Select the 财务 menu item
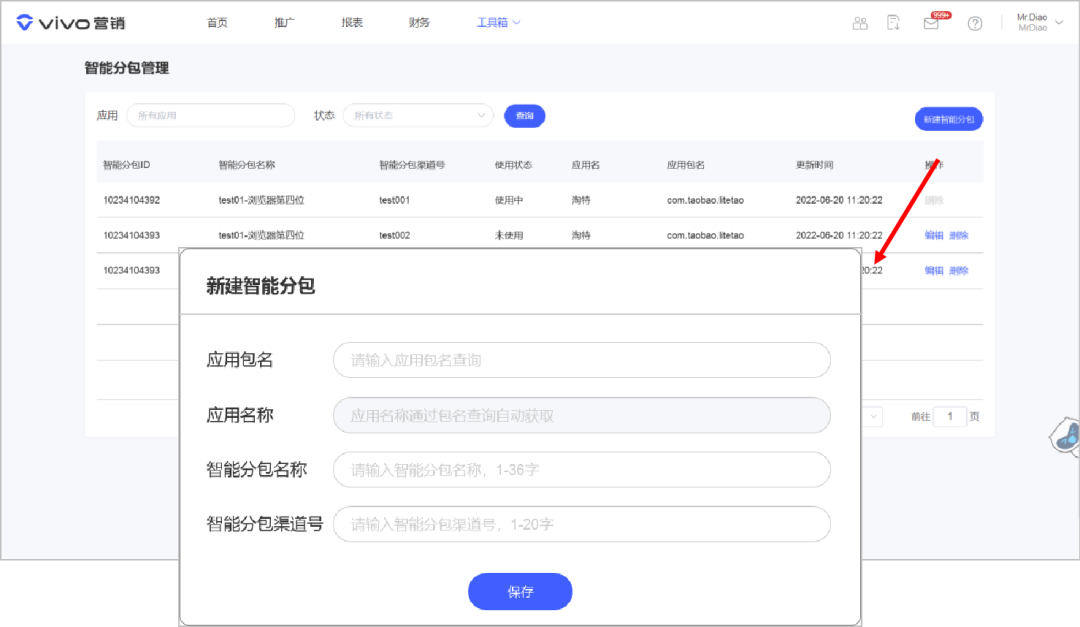1080x627 pixels. [419, 21]
